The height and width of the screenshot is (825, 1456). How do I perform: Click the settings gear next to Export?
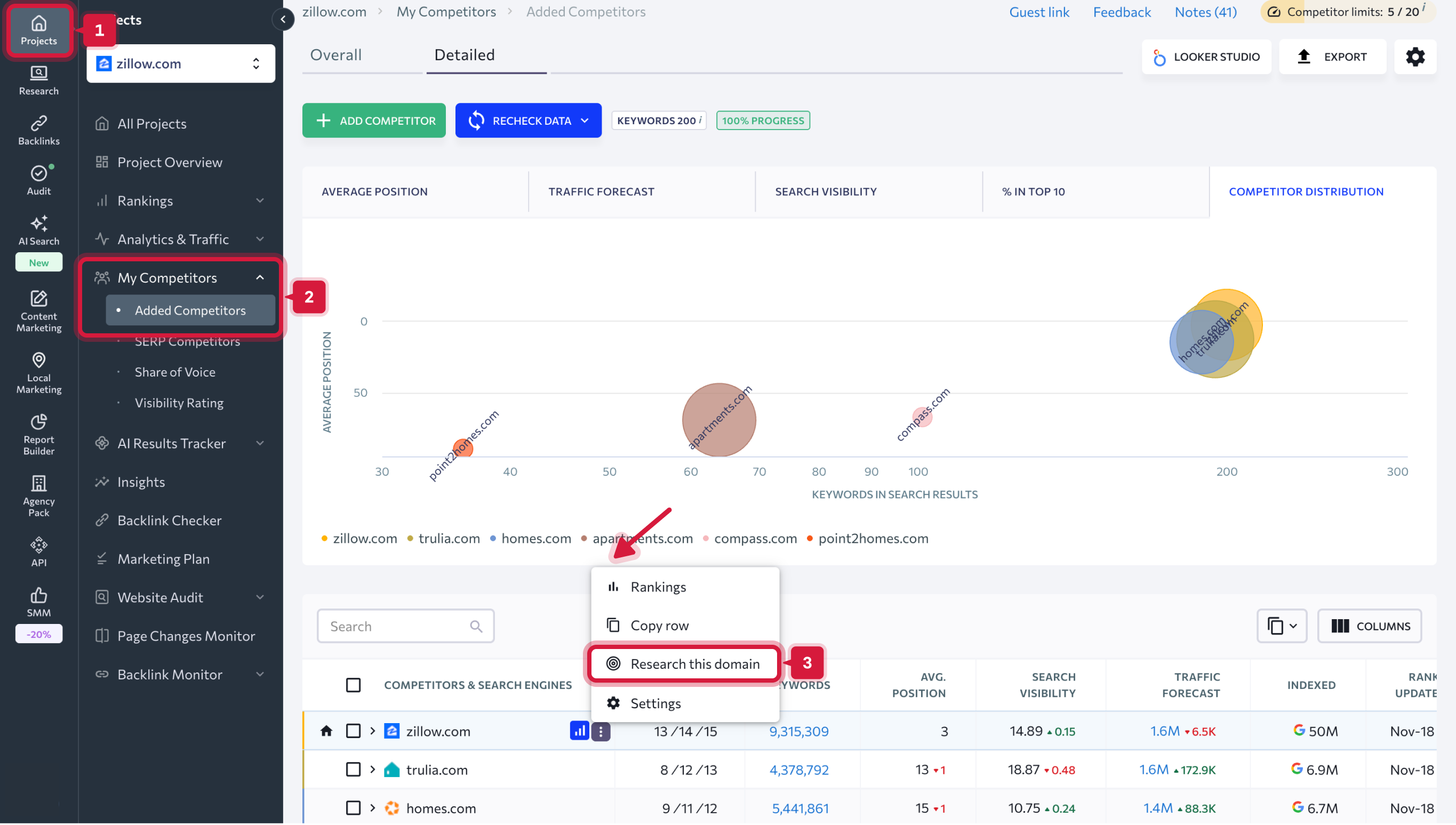coord(1414,57)
